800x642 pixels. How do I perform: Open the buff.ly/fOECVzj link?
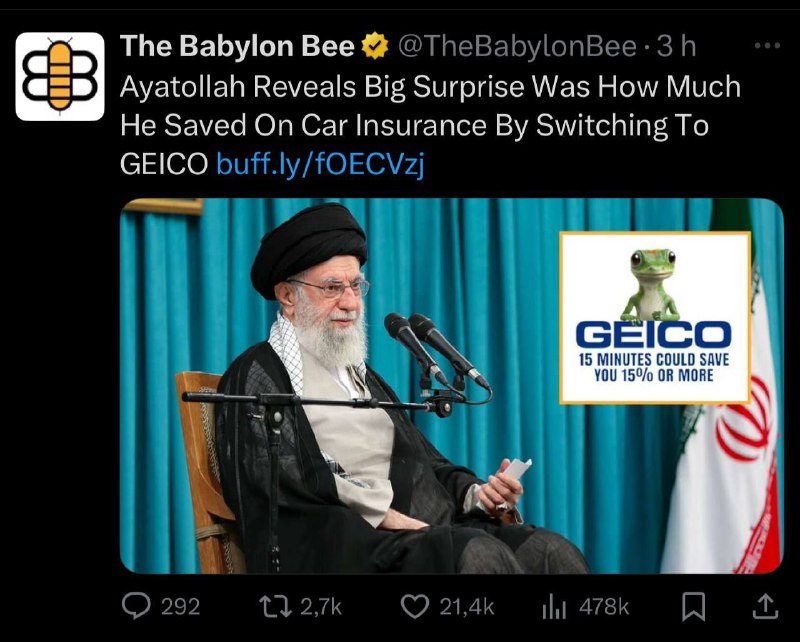(x=320, y=164)
